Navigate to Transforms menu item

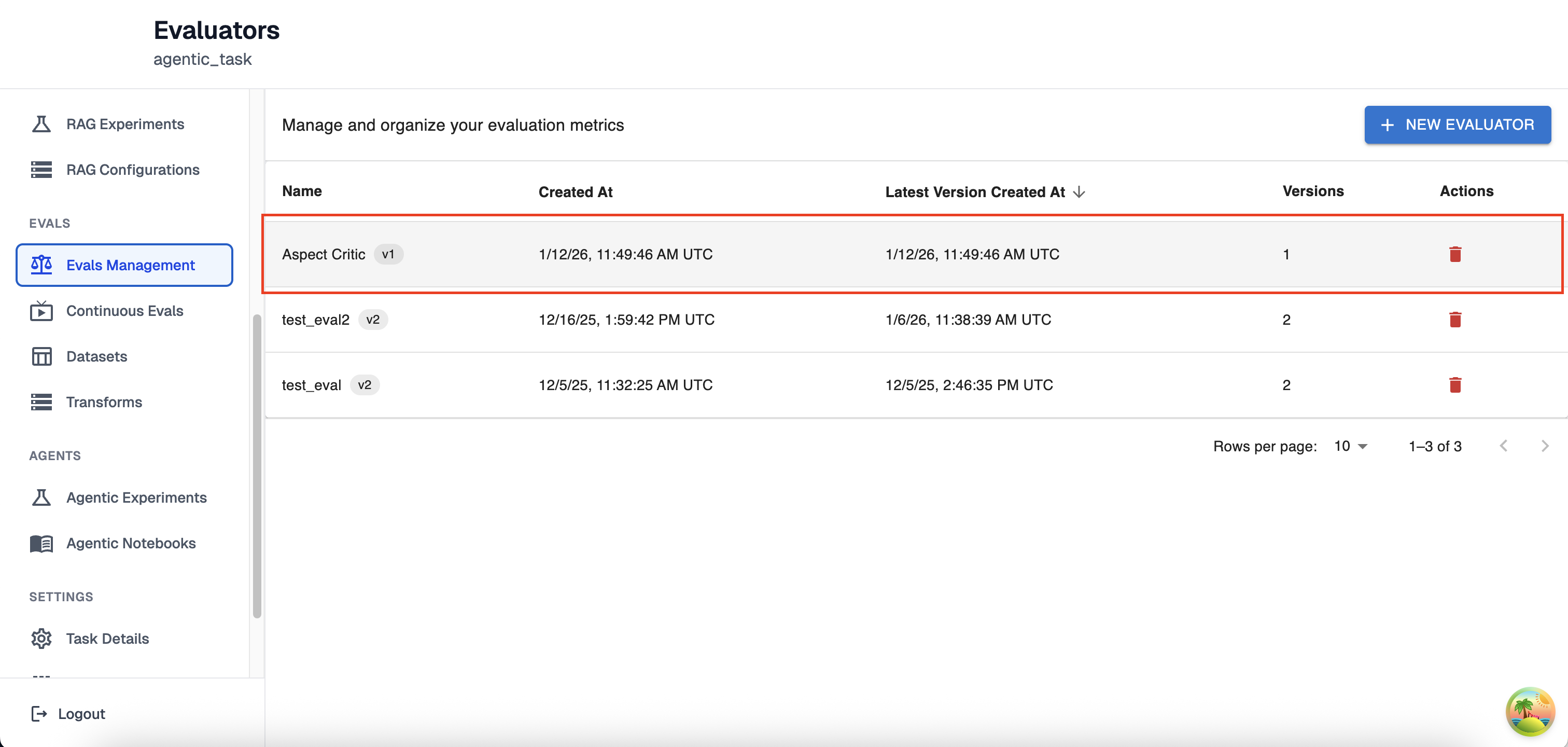(104, 403)
